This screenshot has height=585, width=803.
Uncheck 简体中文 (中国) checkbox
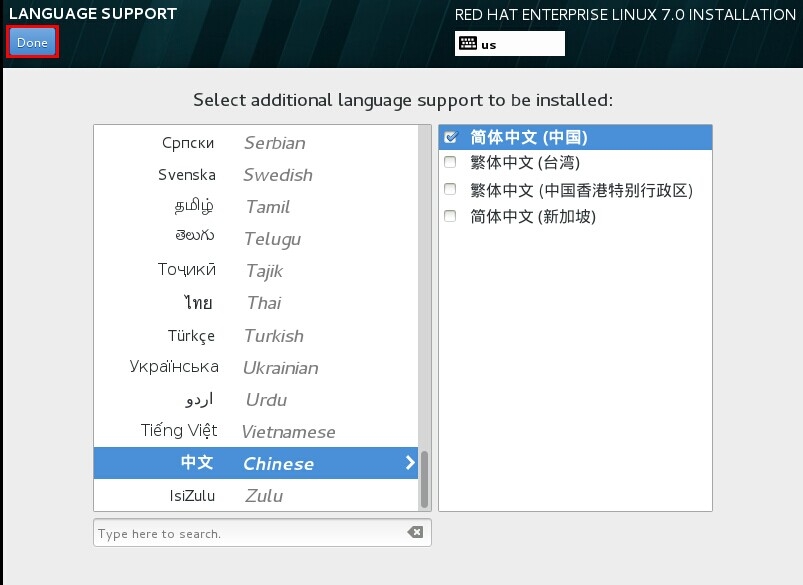[x=451, y=137]
